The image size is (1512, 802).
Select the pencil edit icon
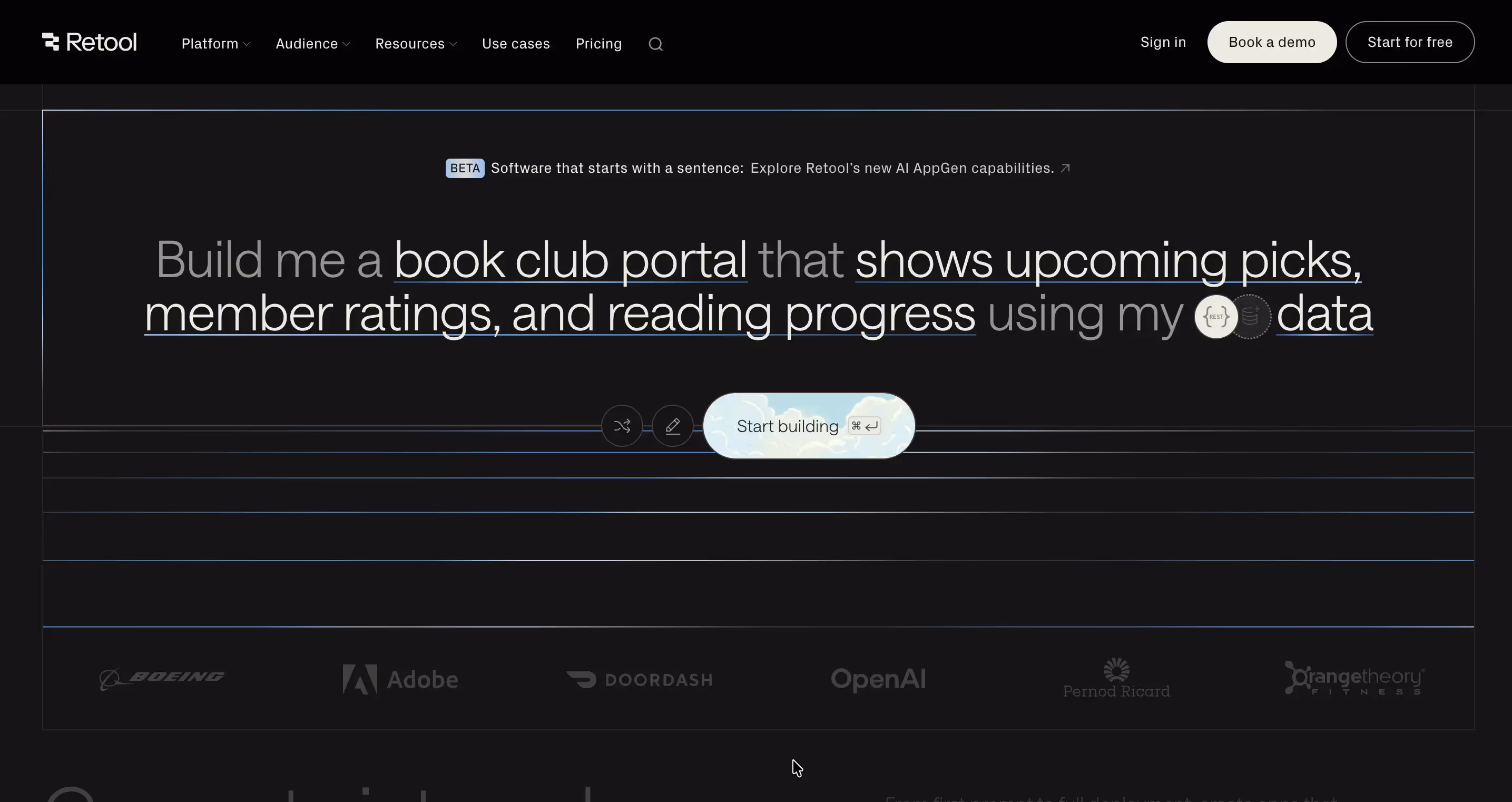coord(673,425)
